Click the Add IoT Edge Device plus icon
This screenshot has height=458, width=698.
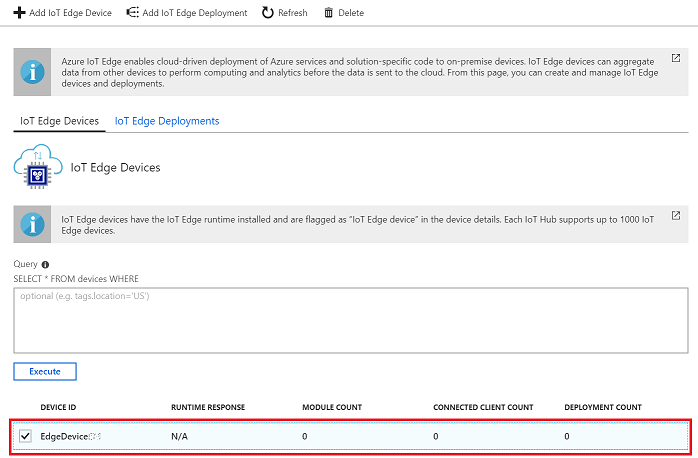coord(19,13)
